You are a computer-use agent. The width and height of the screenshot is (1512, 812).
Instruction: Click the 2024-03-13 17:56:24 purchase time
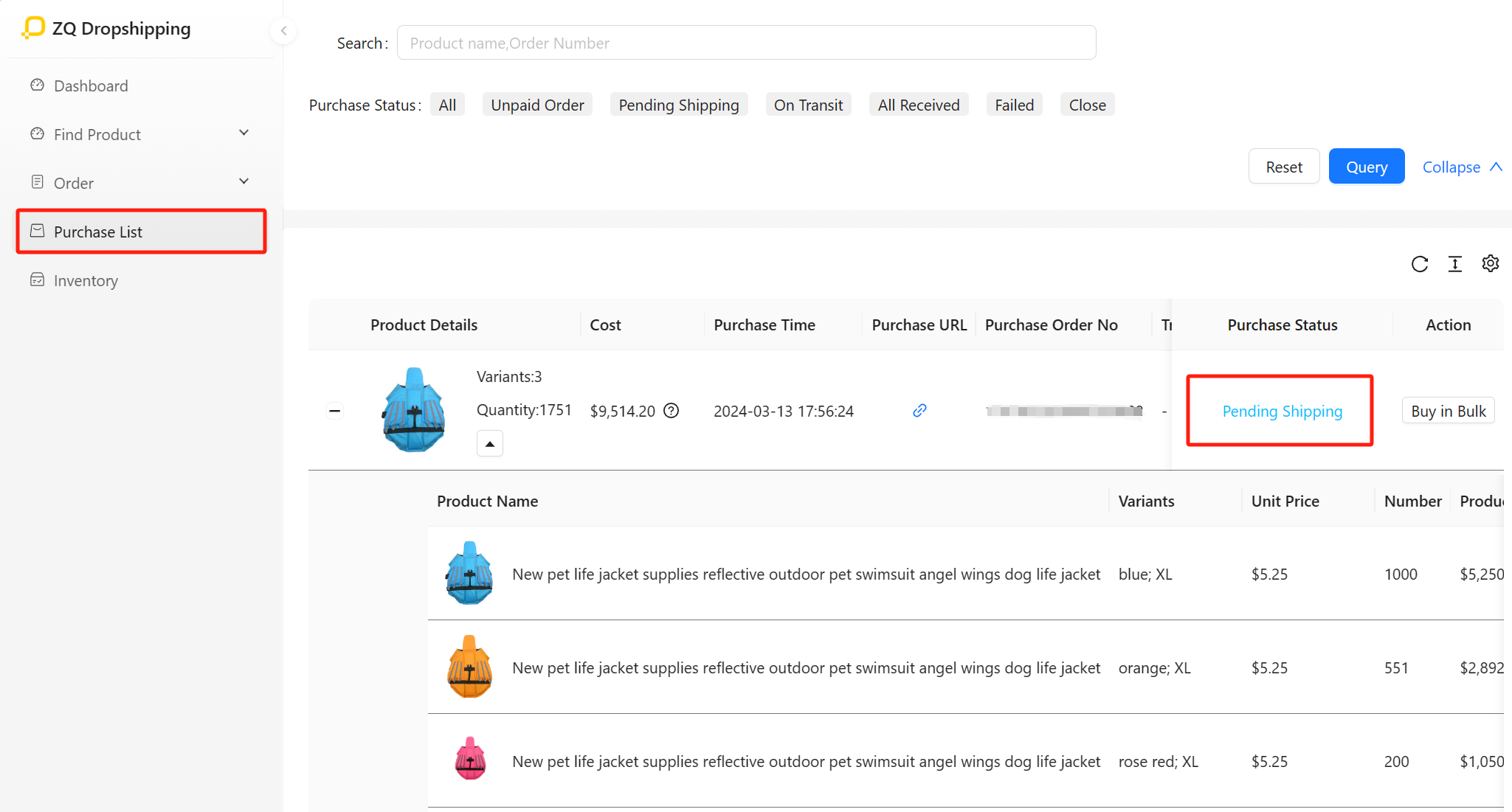pyautogui.click(x=784, y=411)
